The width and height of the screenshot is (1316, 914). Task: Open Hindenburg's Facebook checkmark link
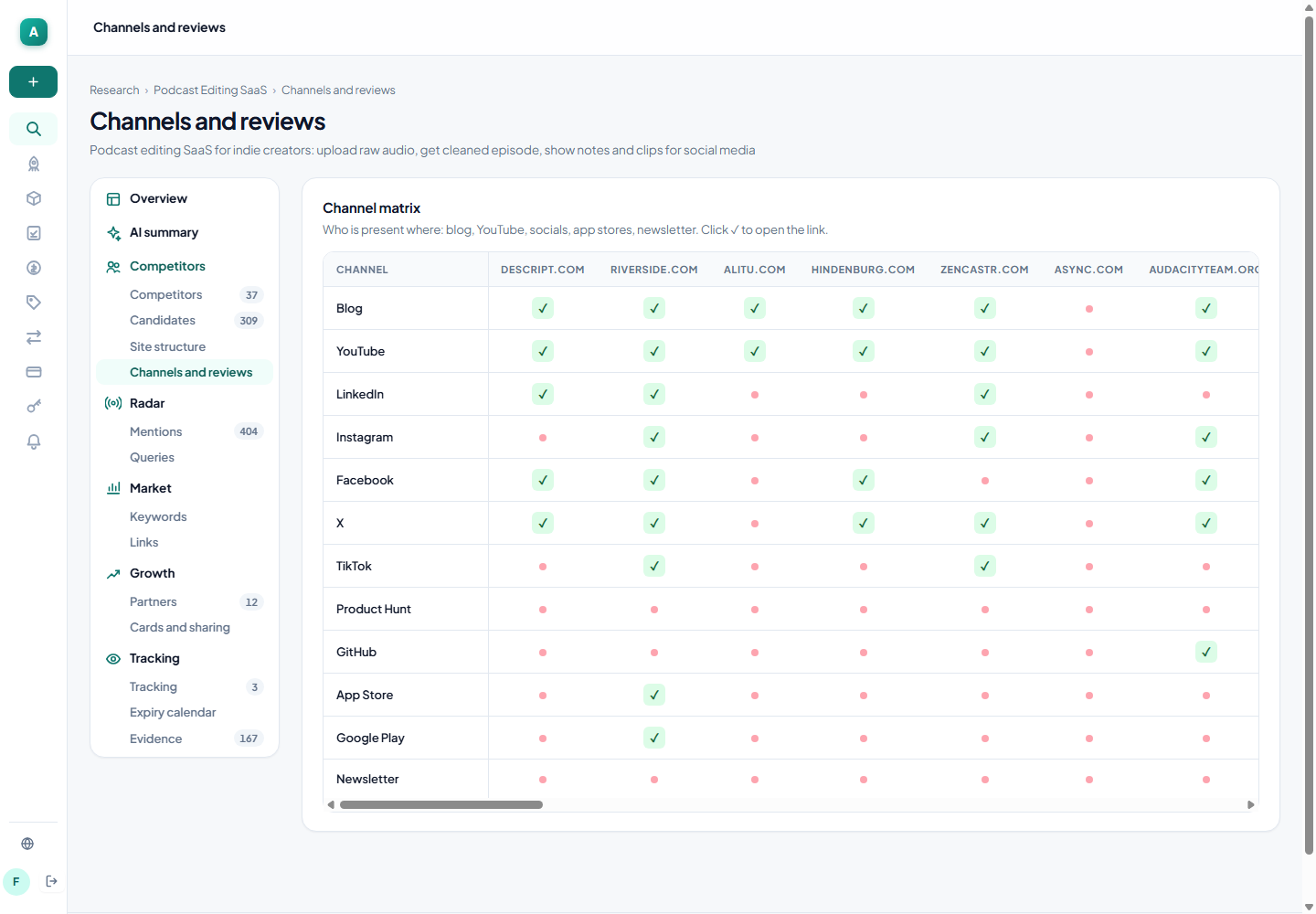click(x=864, y=480)
